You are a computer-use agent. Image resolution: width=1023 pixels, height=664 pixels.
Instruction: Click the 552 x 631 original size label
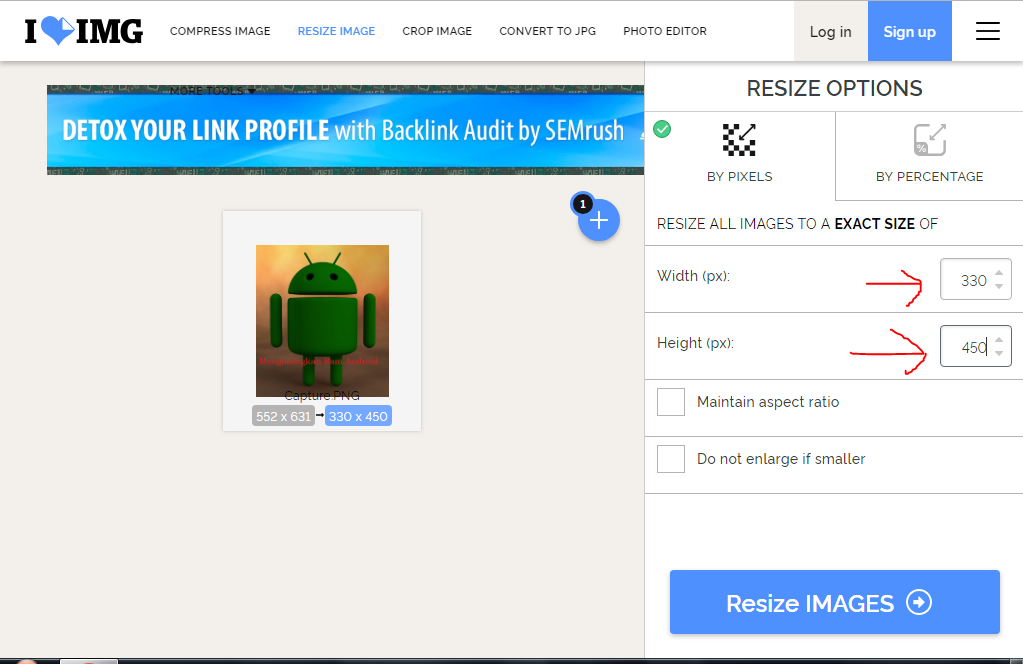283,416
